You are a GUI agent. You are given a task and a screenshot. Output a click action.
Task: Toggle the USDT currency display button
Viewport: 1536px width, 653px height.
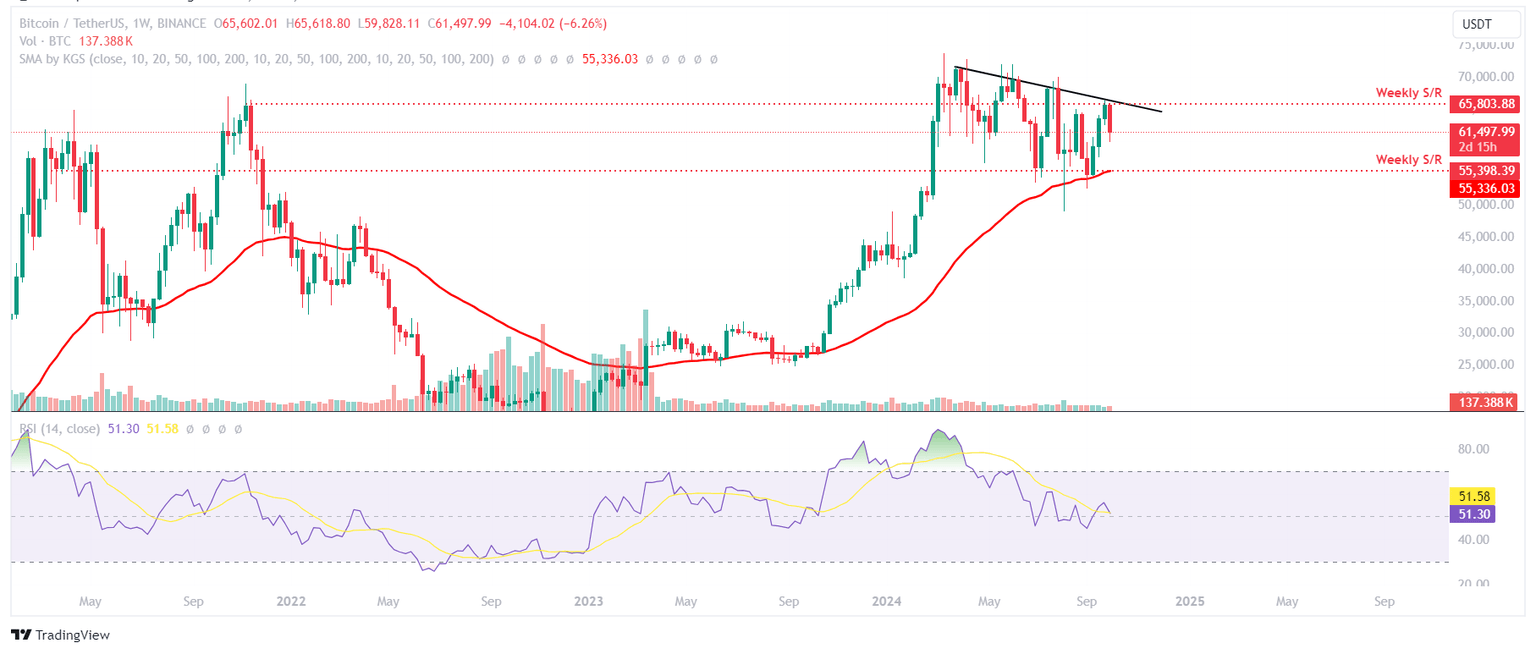(x=1487, y=23)
